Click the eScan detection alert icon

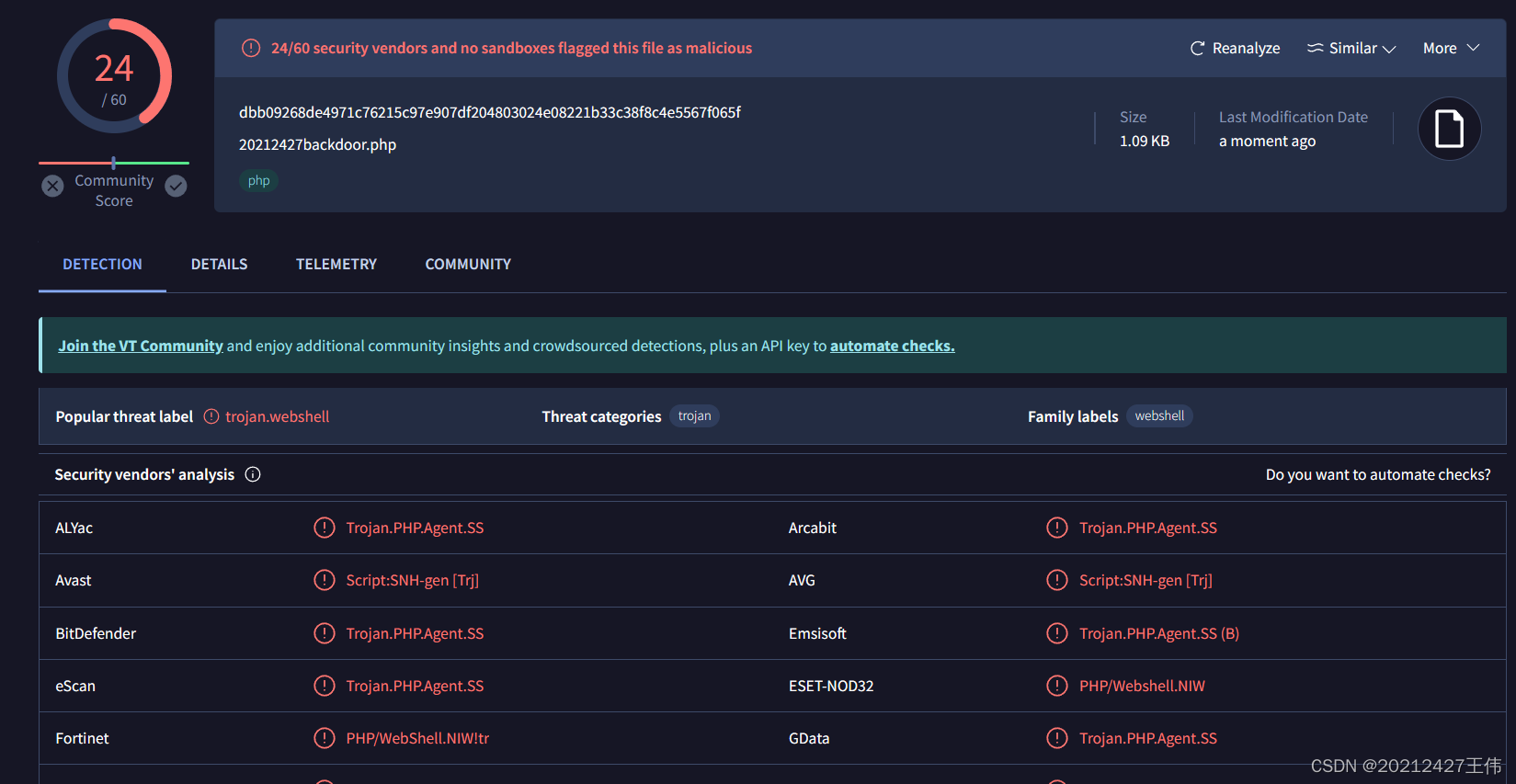[325, 686]
